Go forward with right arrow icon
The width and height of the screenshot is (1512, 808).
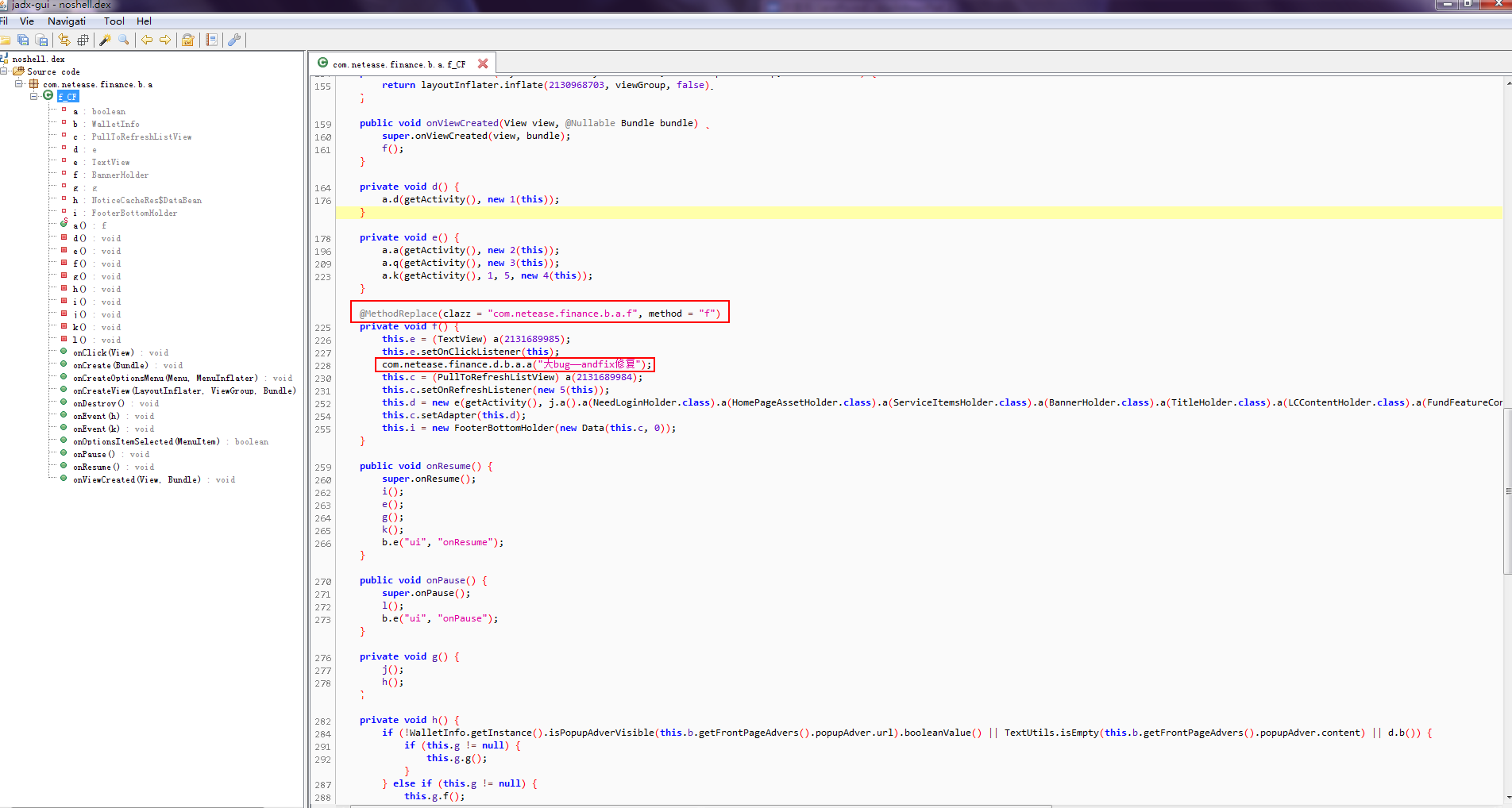click(165, 40)
